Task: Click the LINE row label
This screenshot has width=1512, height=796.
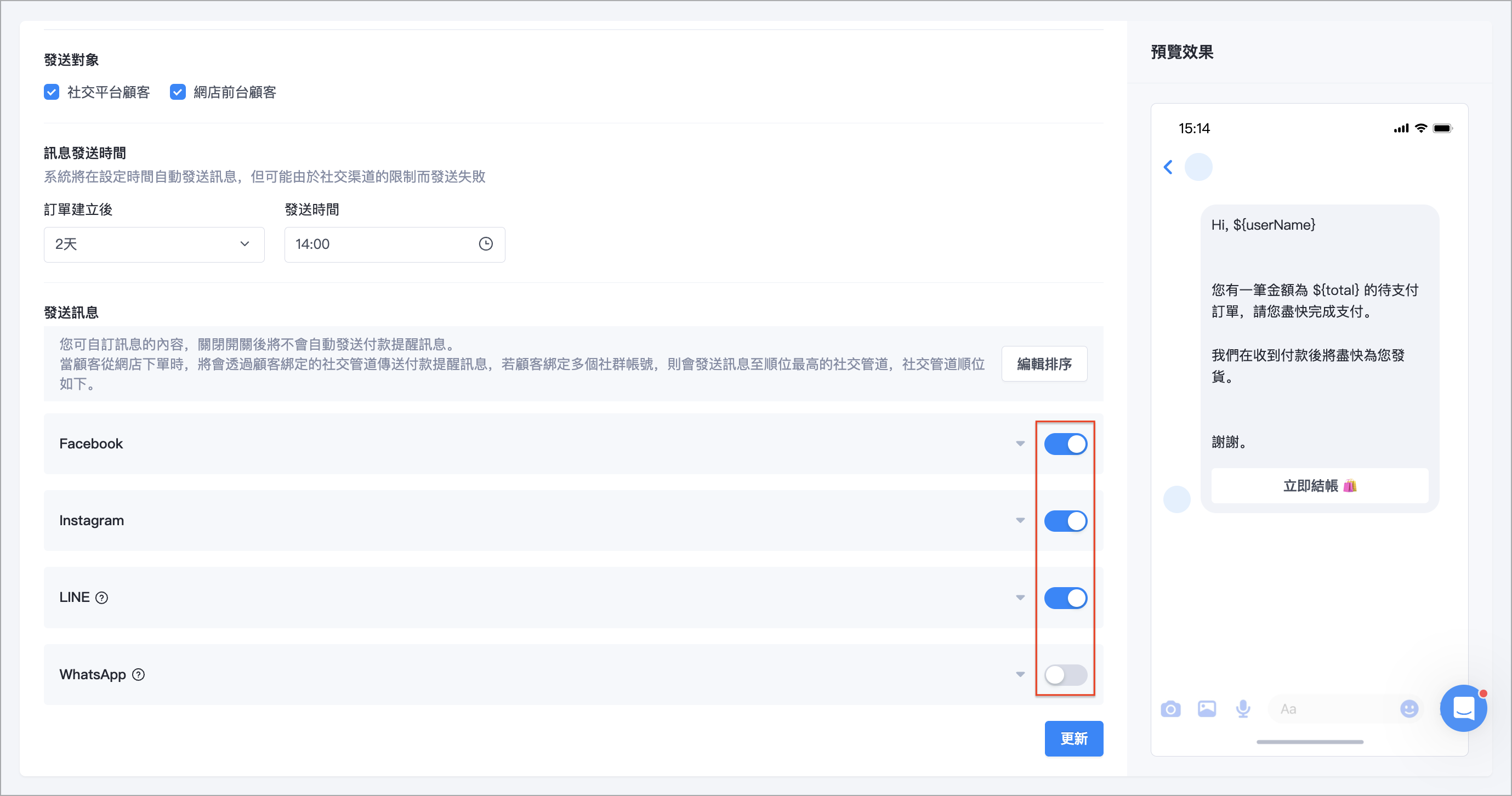Action: pyautogui.click(x=75, y=598)
